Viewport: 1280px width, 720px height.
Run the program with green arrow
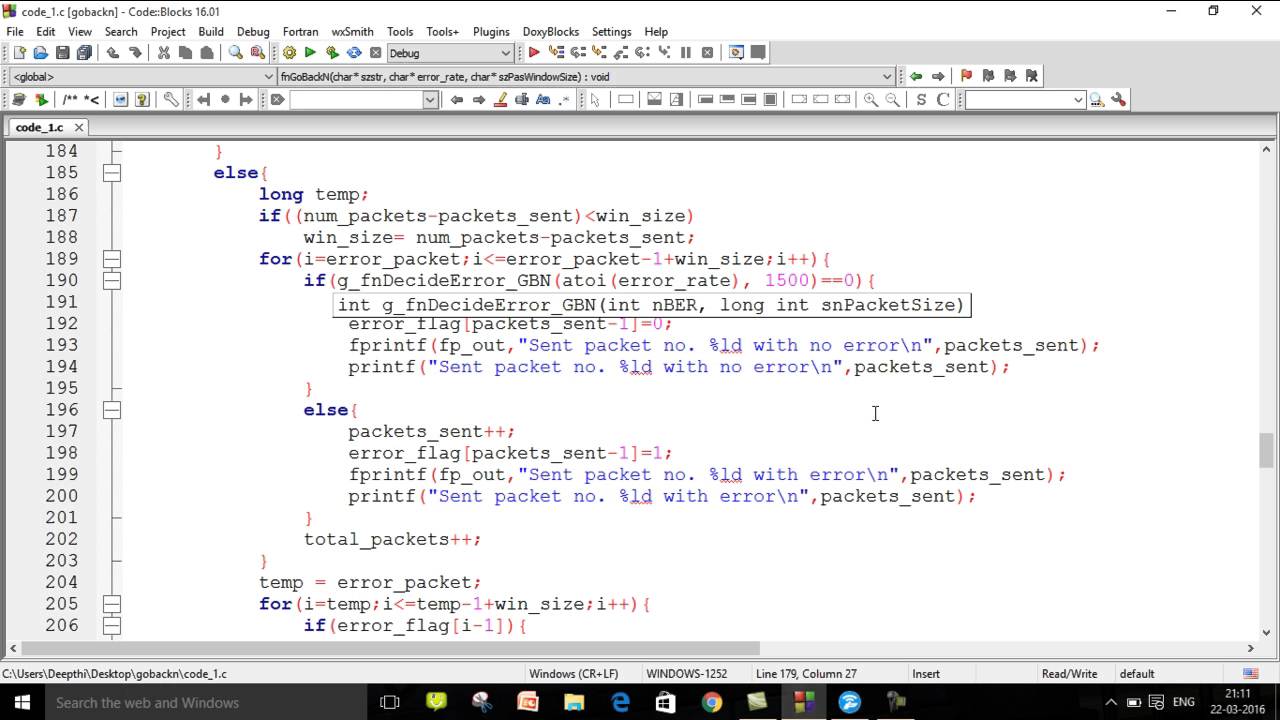pyautogui.click(x=310, y=53)
